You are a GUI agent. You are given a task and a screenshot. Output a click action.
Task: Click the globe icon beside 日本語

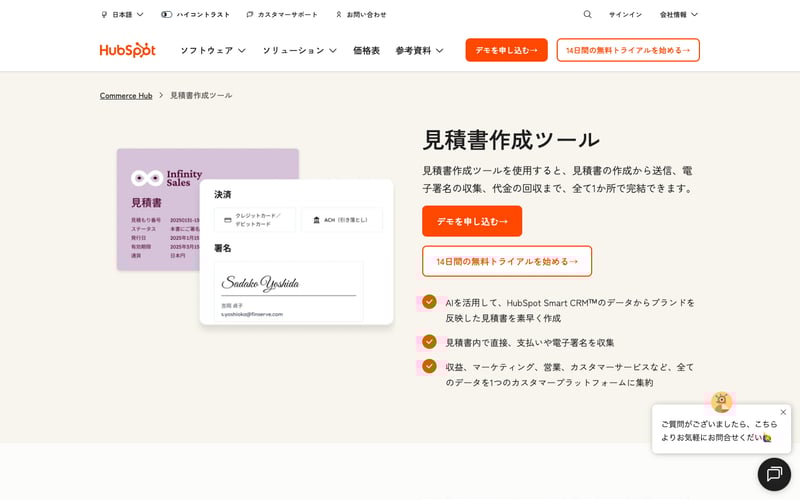[x=104, y=15]
